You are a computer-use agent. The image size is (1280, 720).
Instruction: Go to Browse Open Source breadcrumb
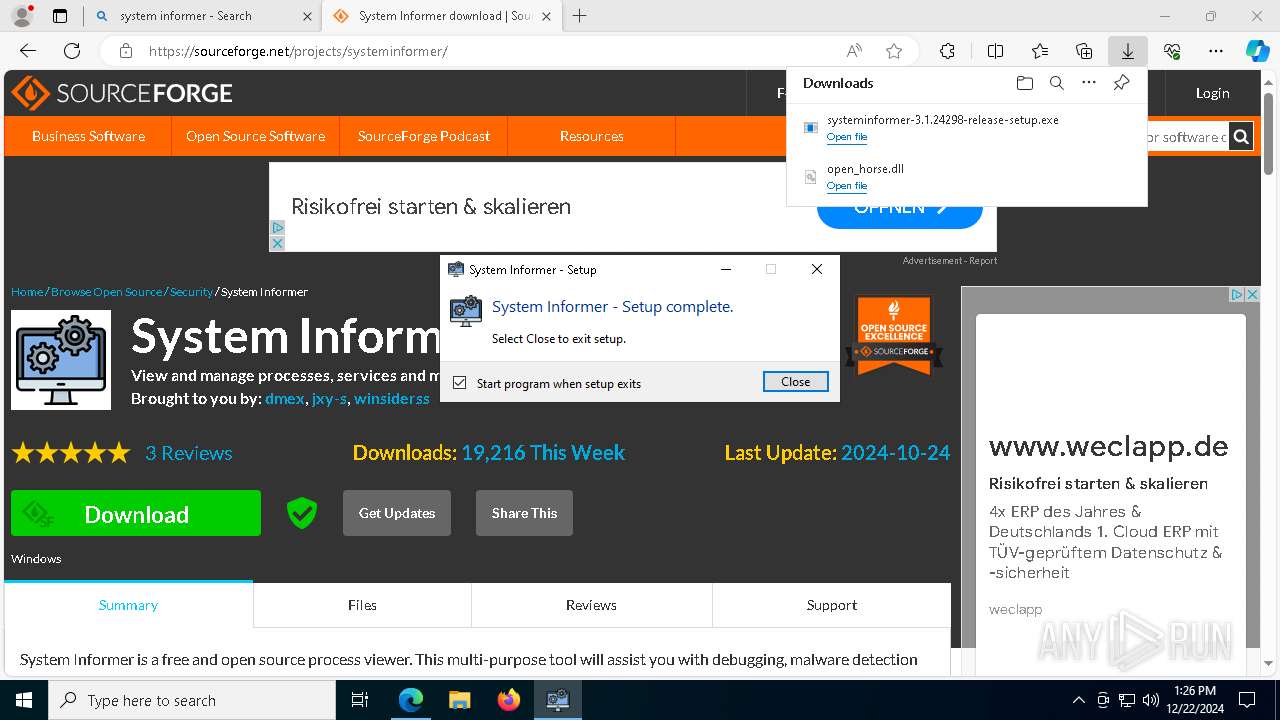point(106,292)
